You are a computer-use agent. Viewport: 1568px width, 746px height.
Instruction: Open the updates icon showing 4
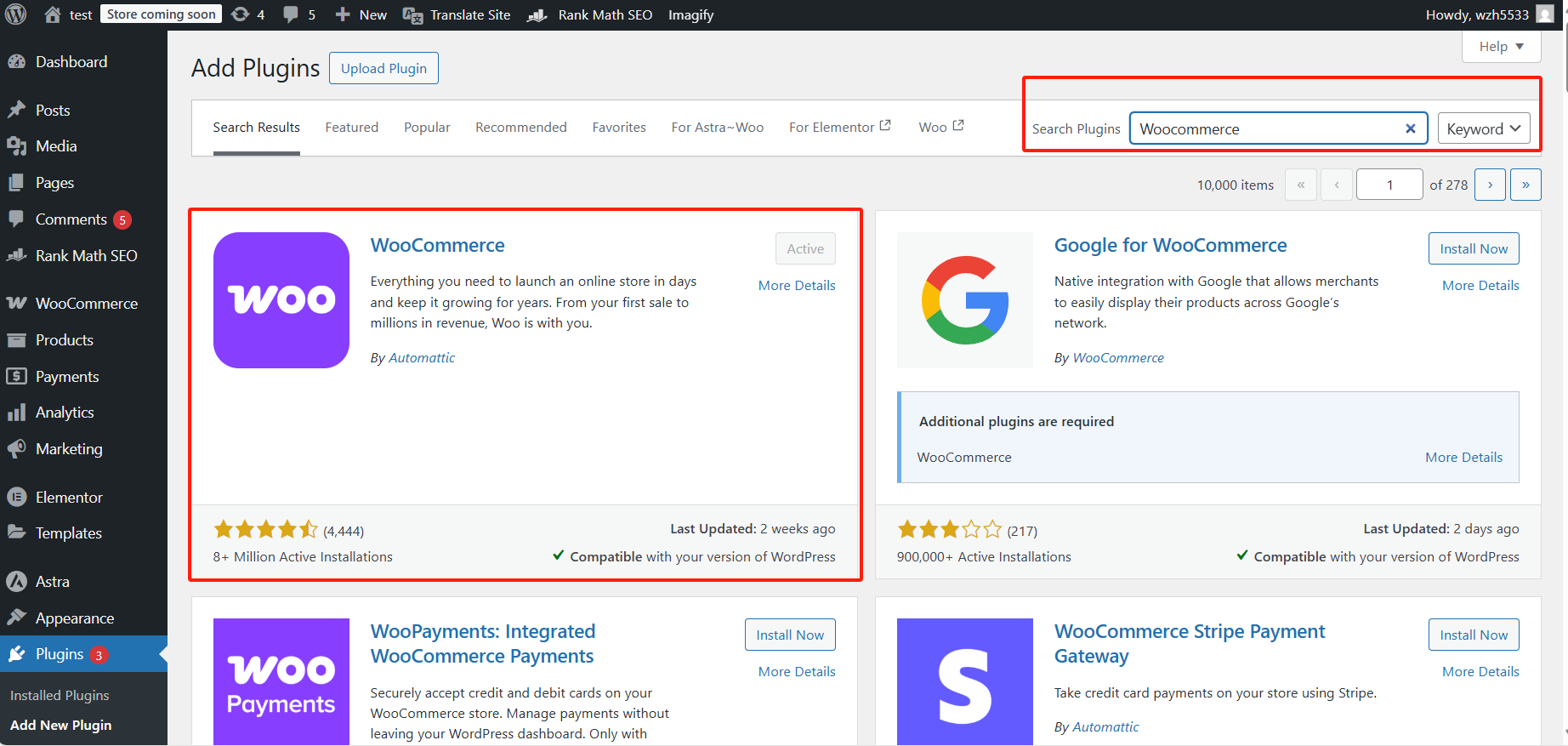pyautogui.click(x=248, y=14)
